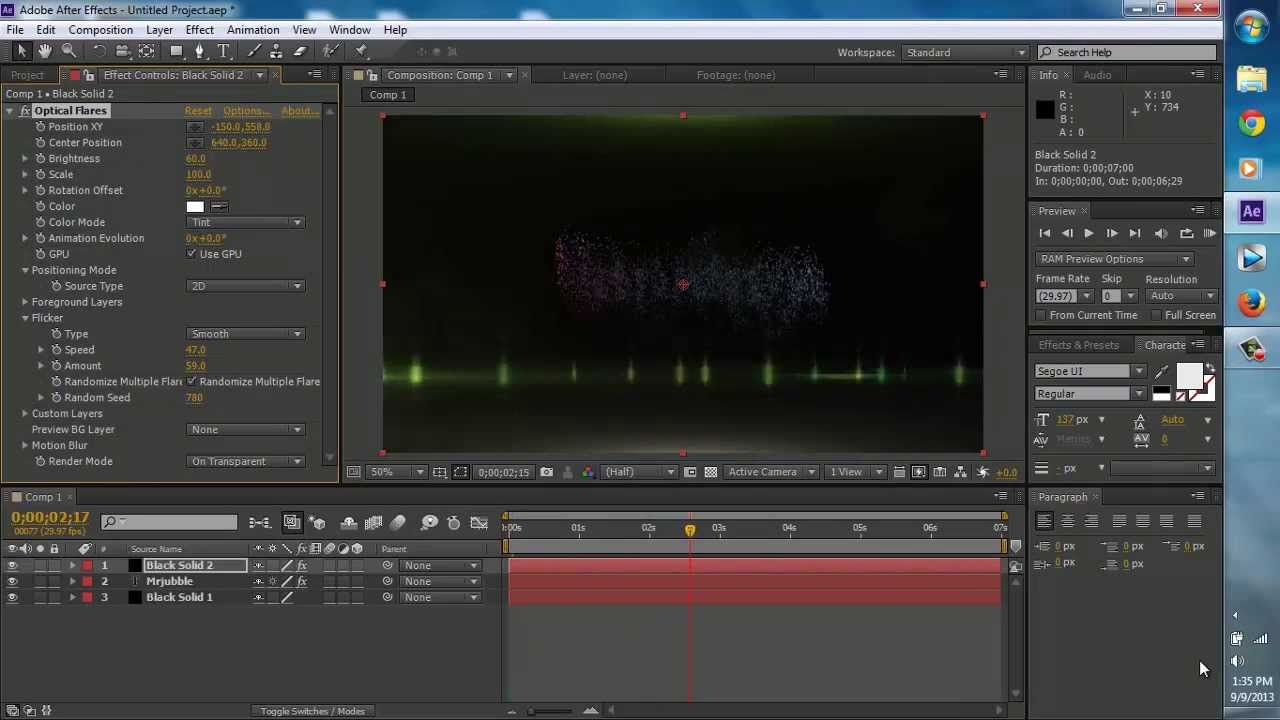Hide the Black Solid 1 layer
The width and height of the screenshot is (1280, 720).
tap(12, 598)
